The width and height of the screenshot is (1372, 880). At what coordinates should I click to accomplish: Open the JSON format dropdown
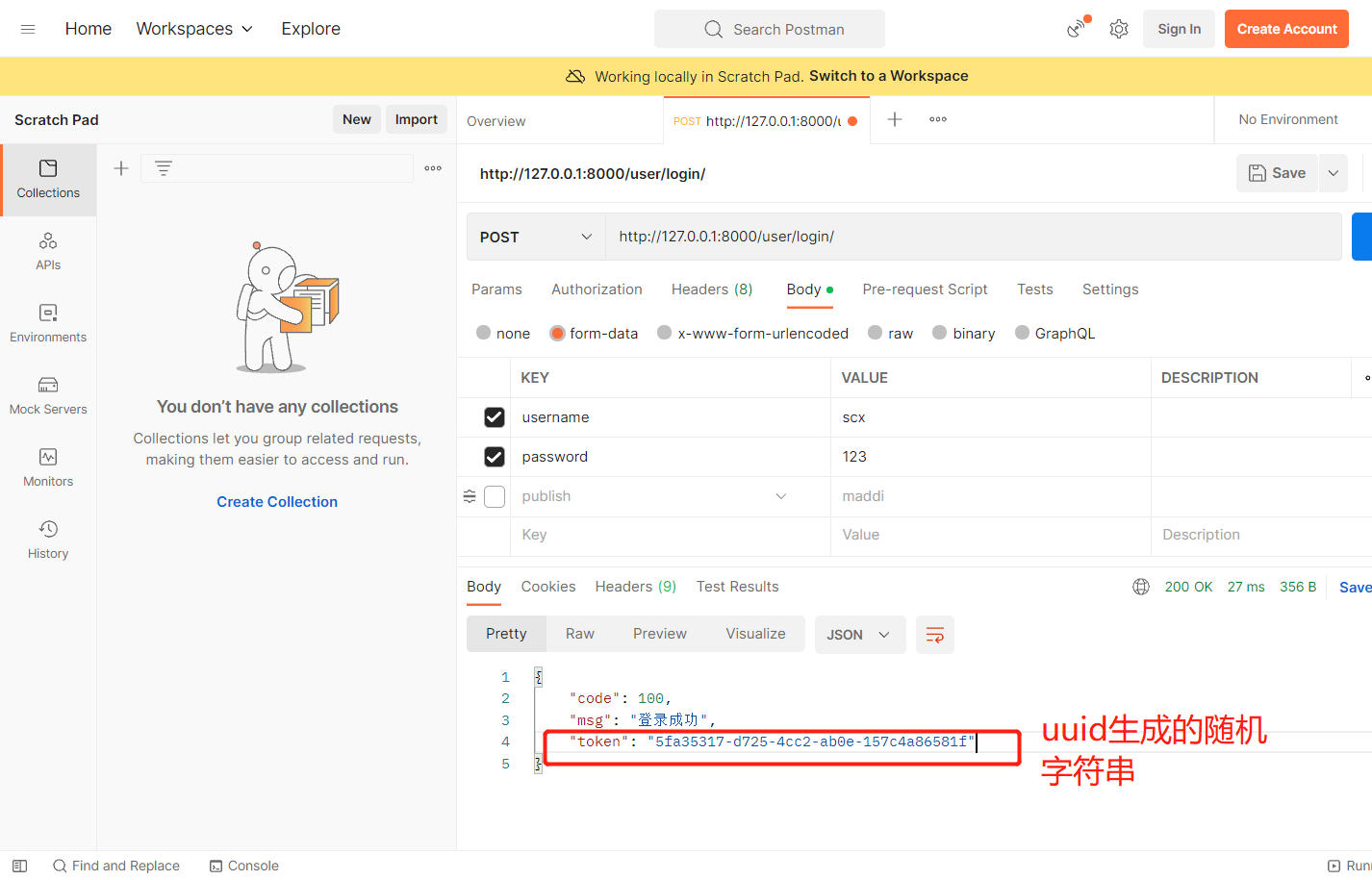(860, 635)
